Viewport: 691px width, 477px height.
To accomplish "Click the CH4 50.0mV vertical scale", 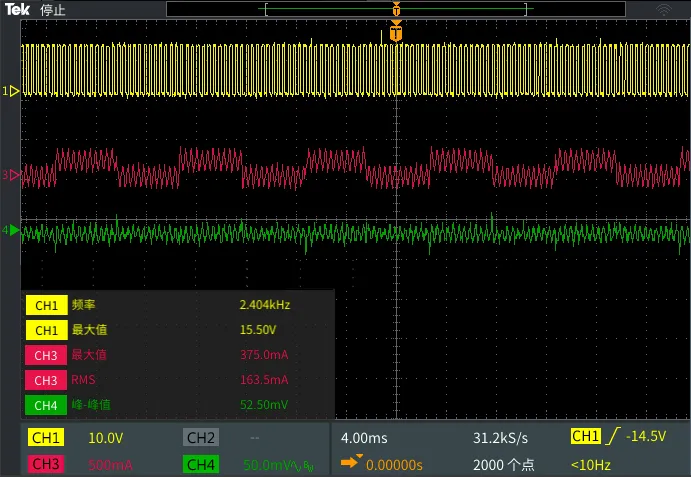I will coord(269,465).
